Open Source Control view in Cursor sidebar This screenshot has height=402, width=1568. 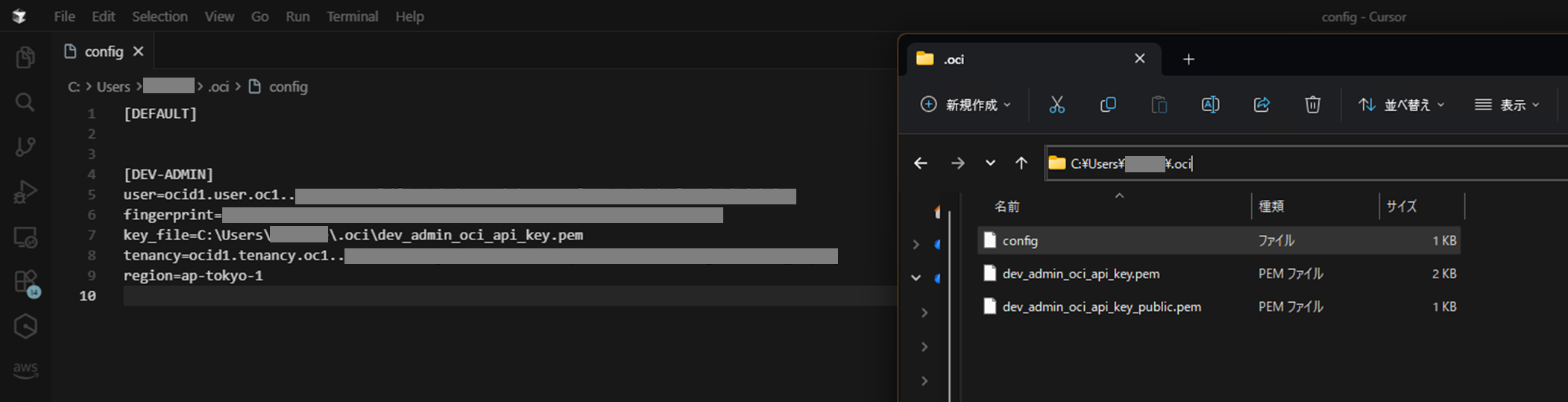(x=25, y=147)
